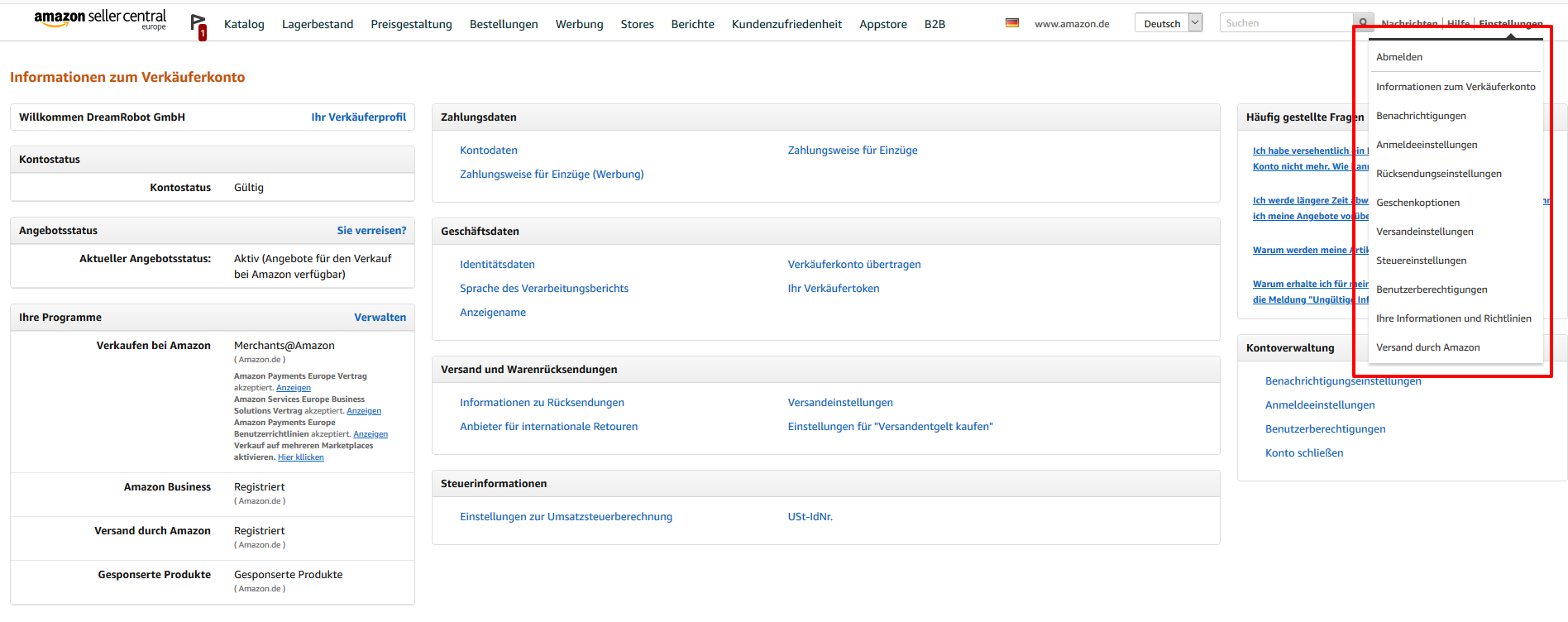The height and width of the screenshot is (622, 1568).
Task: Click Verkäuferkonto übertragen link
Action: (854, 265)
